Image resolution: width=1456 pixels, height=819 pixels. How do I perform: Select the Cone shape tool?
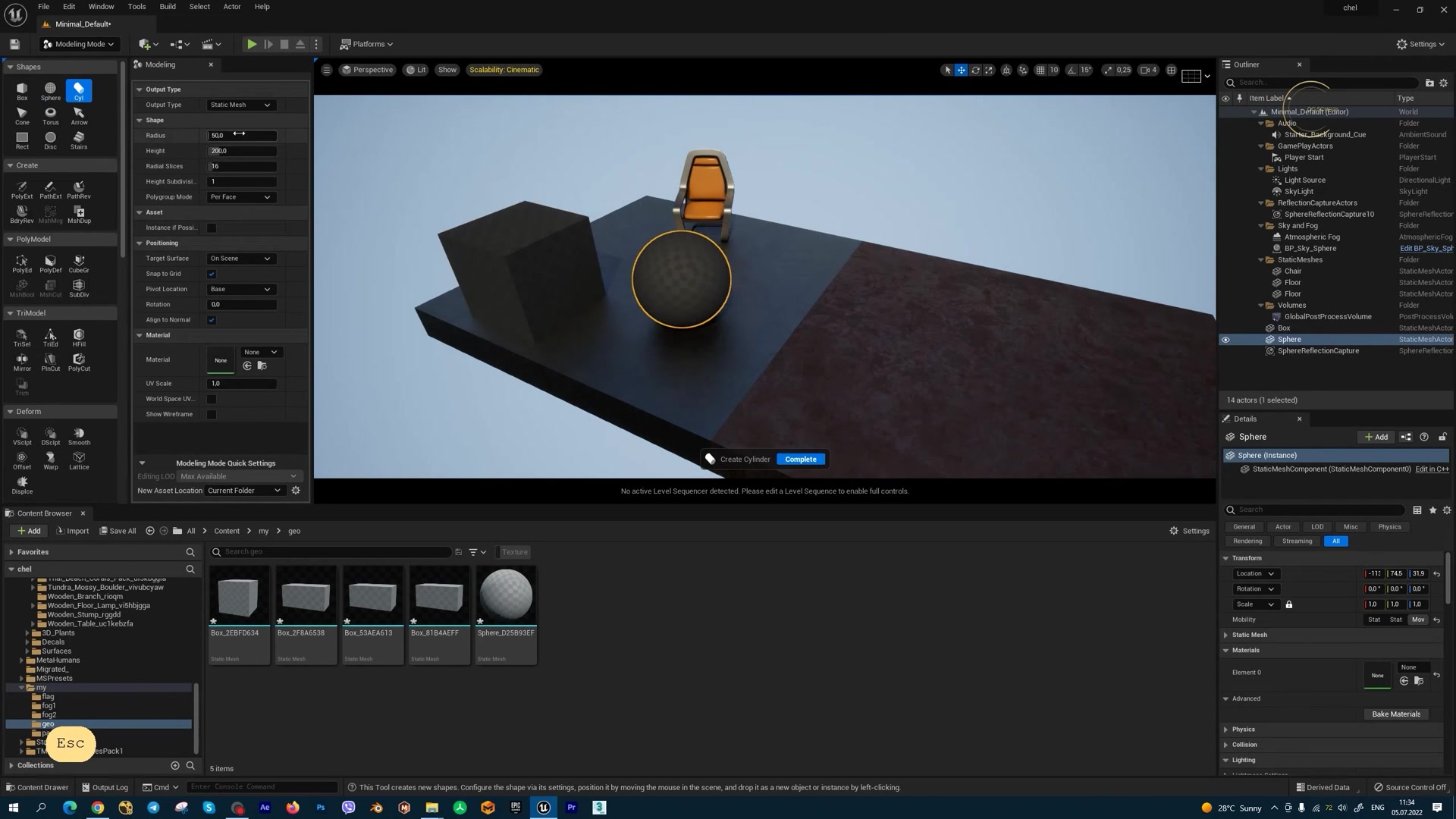22,115
